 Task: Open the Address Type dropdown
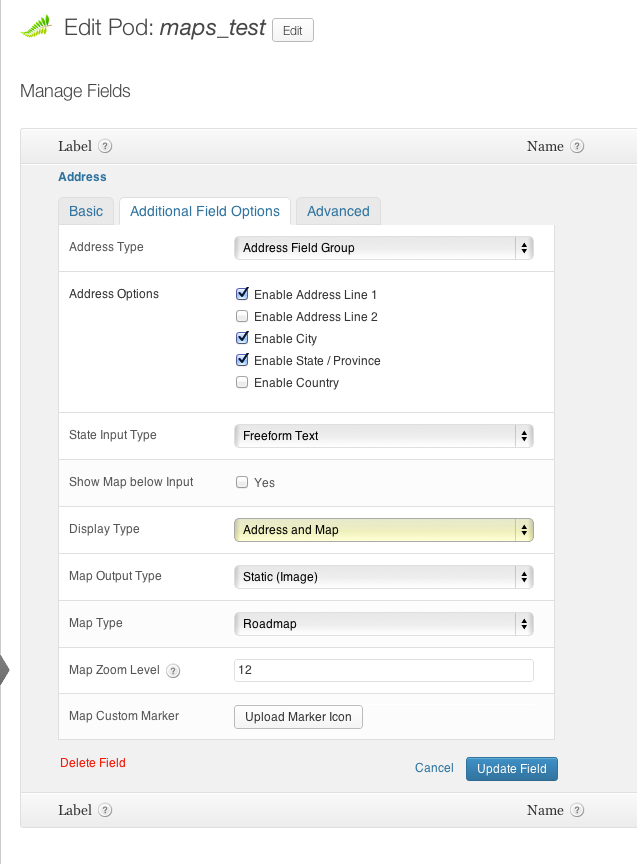point(383,247)
